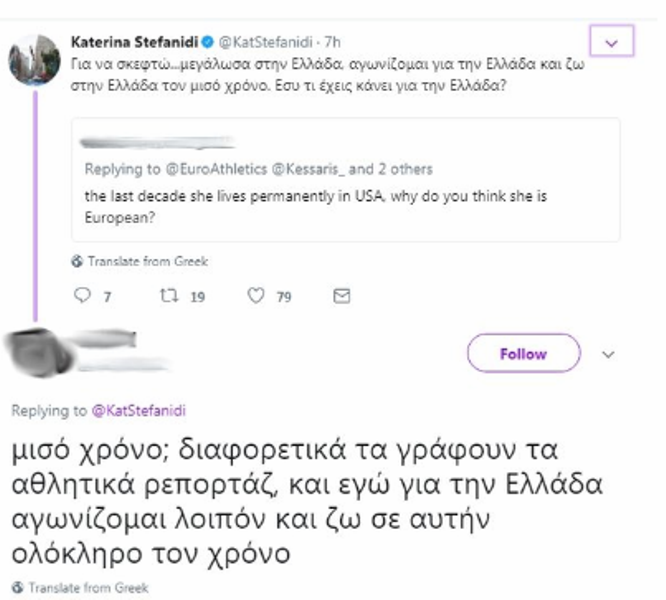Like the tweet with the heart icon
The width and height of the screenshot is (666, 600).
click(256, 296)
